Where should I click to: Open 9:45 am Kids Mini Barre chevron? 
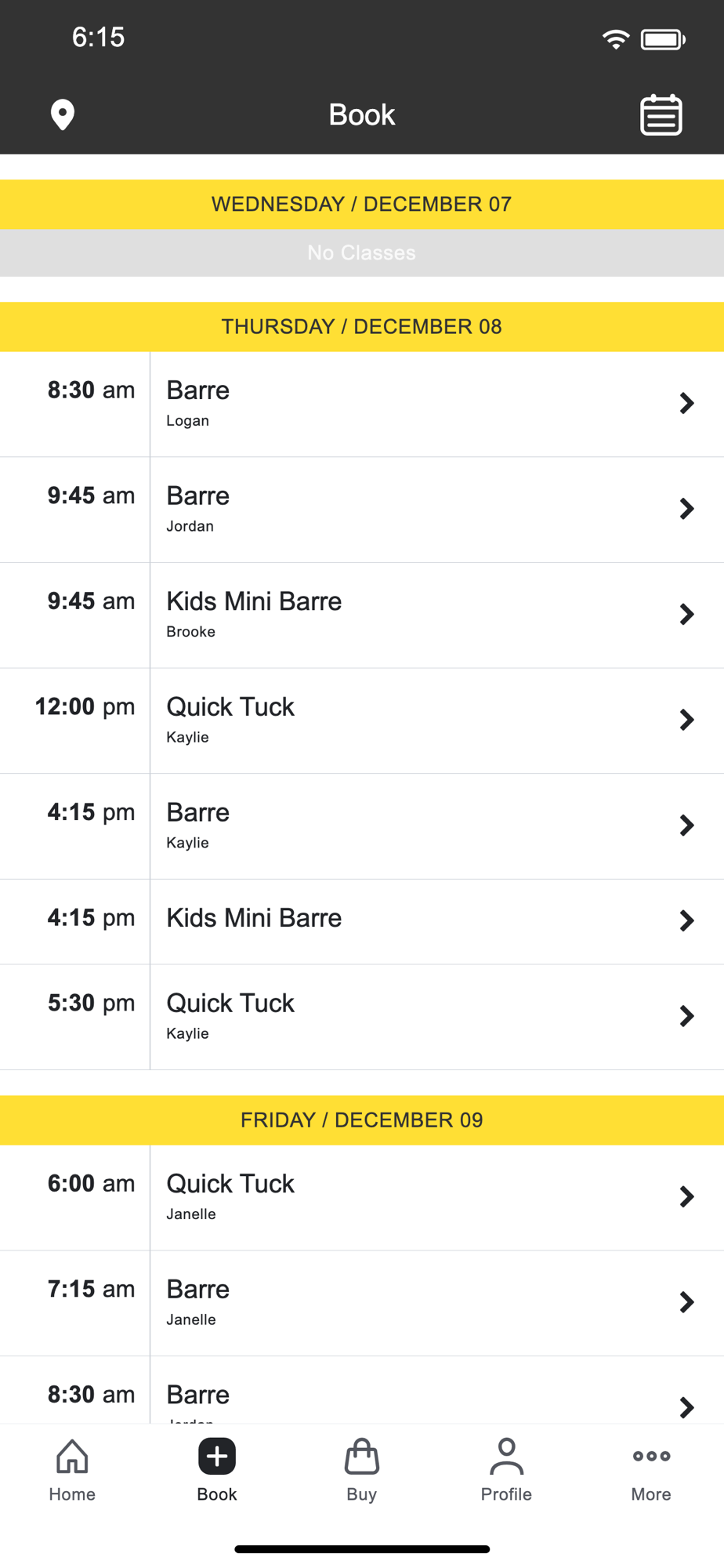coord(686,615)
